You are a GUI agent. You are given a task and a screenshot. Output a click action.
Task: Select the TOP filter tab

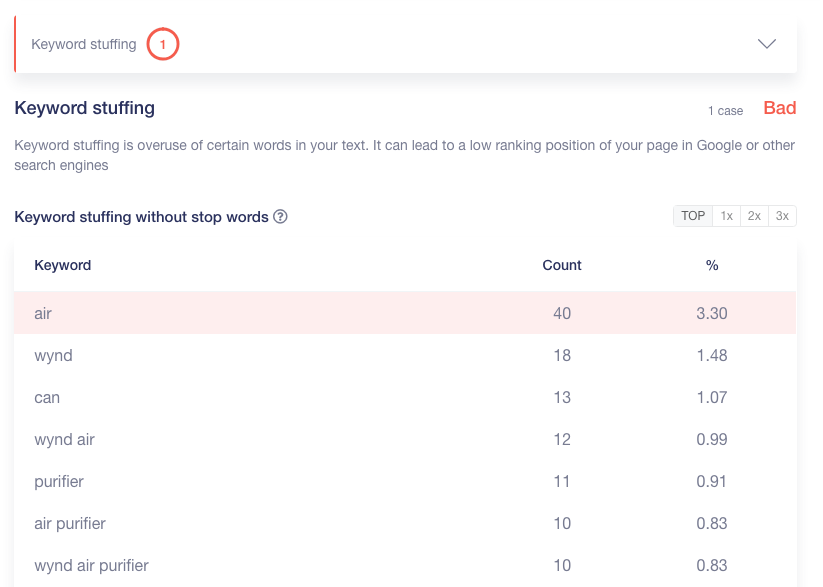point(693,216)
